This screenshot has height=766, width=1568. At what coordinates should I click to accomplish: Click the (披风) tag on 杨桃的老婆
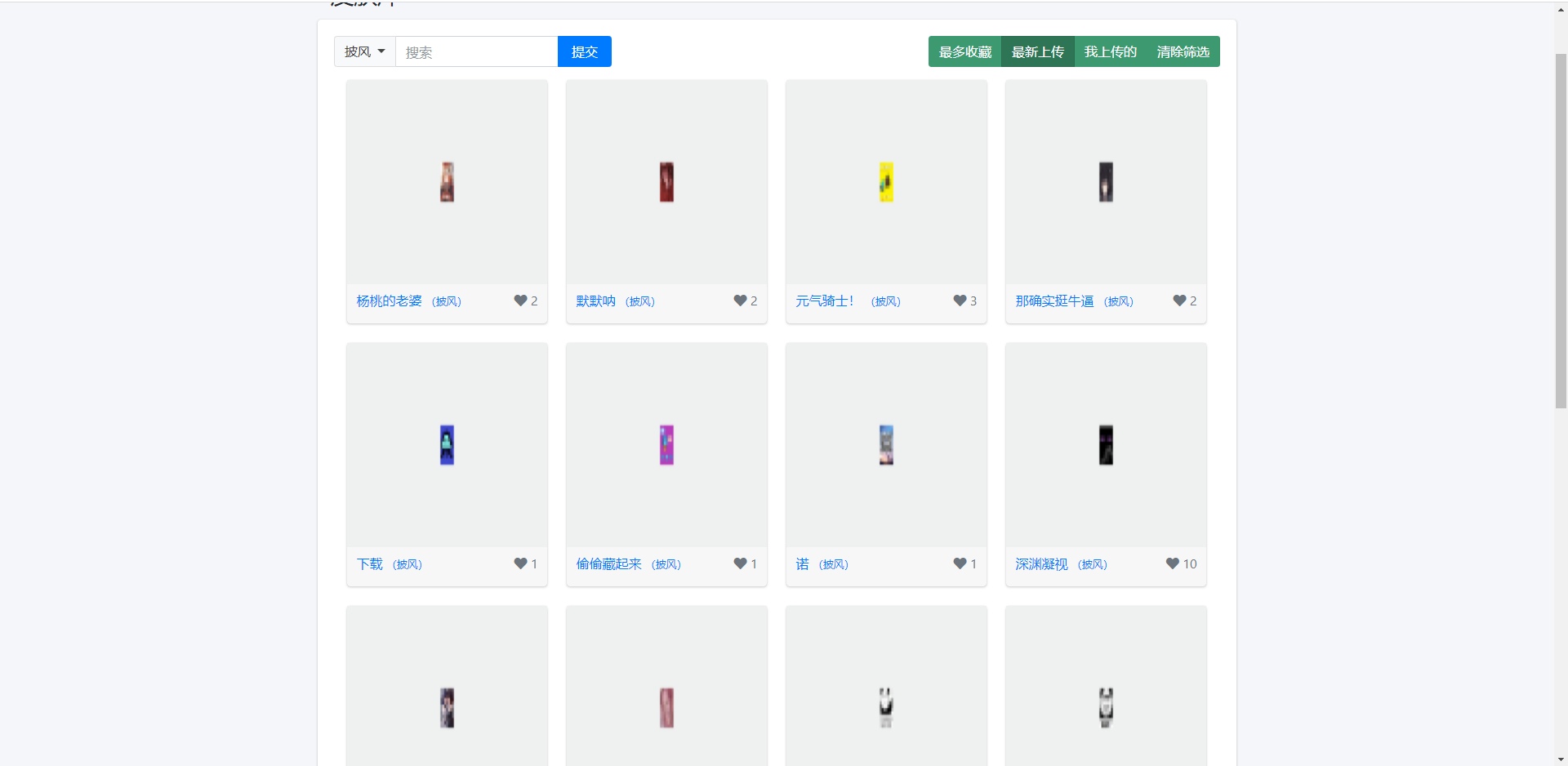click(447, 301)
